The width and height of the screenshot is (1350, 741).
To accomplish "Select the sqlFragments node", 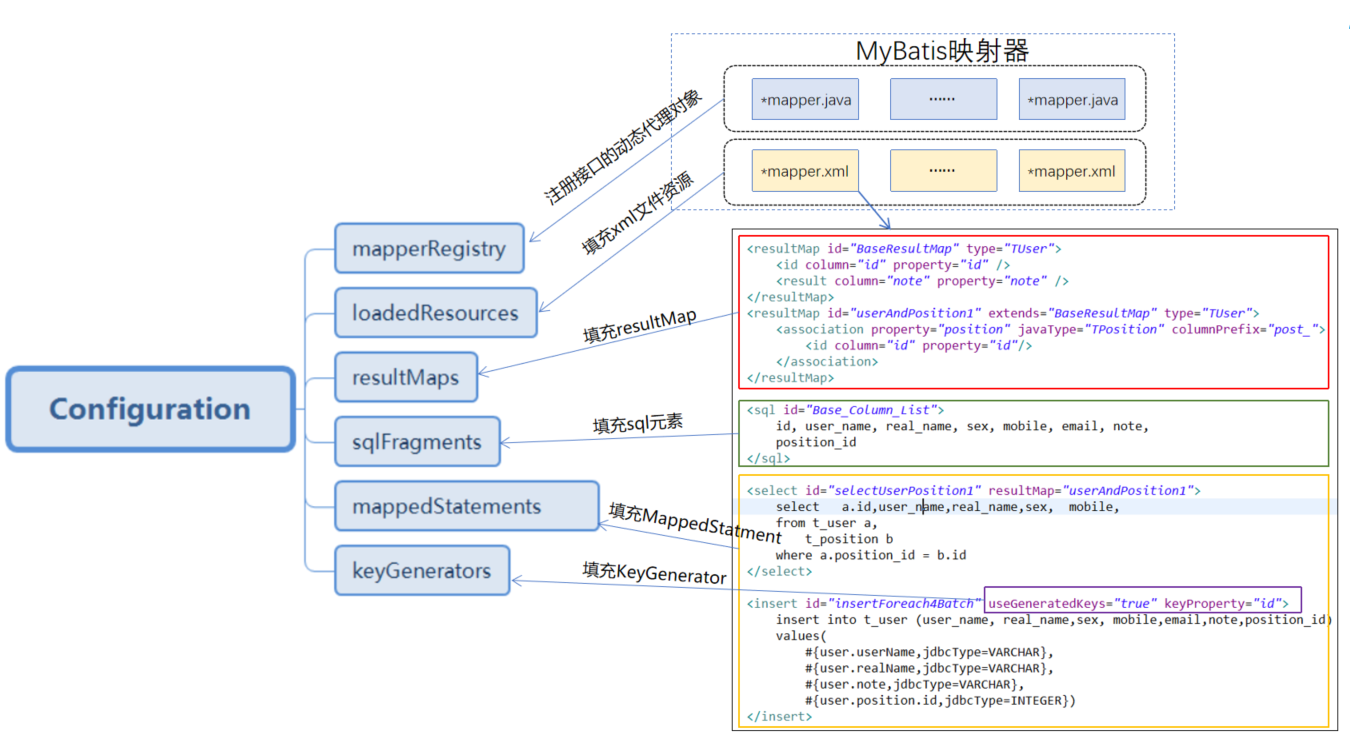I will (417, 441).
